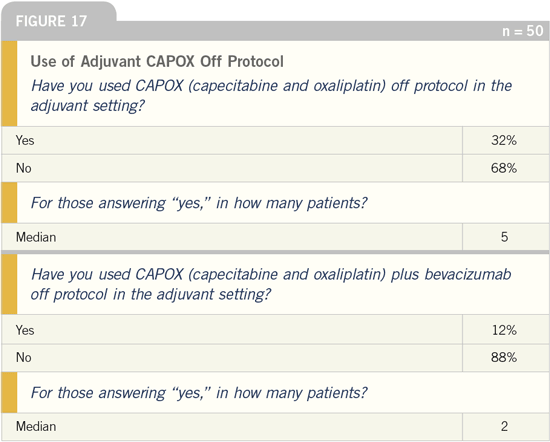Click the median value 5
The image size is (550, 442).
click(x=504, y=237)
